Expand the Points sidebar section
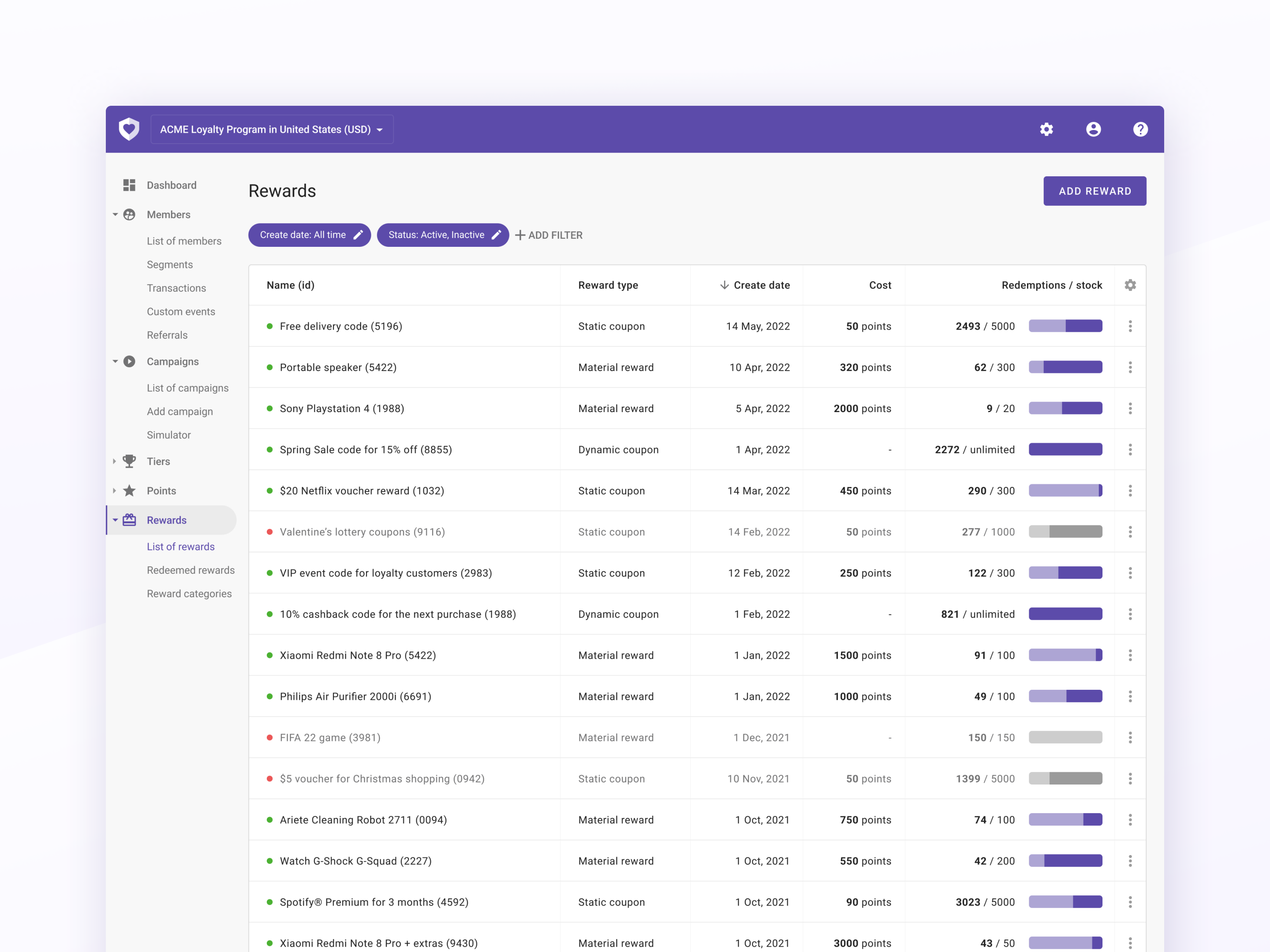The image size is (1270, 952). point(115,491)
